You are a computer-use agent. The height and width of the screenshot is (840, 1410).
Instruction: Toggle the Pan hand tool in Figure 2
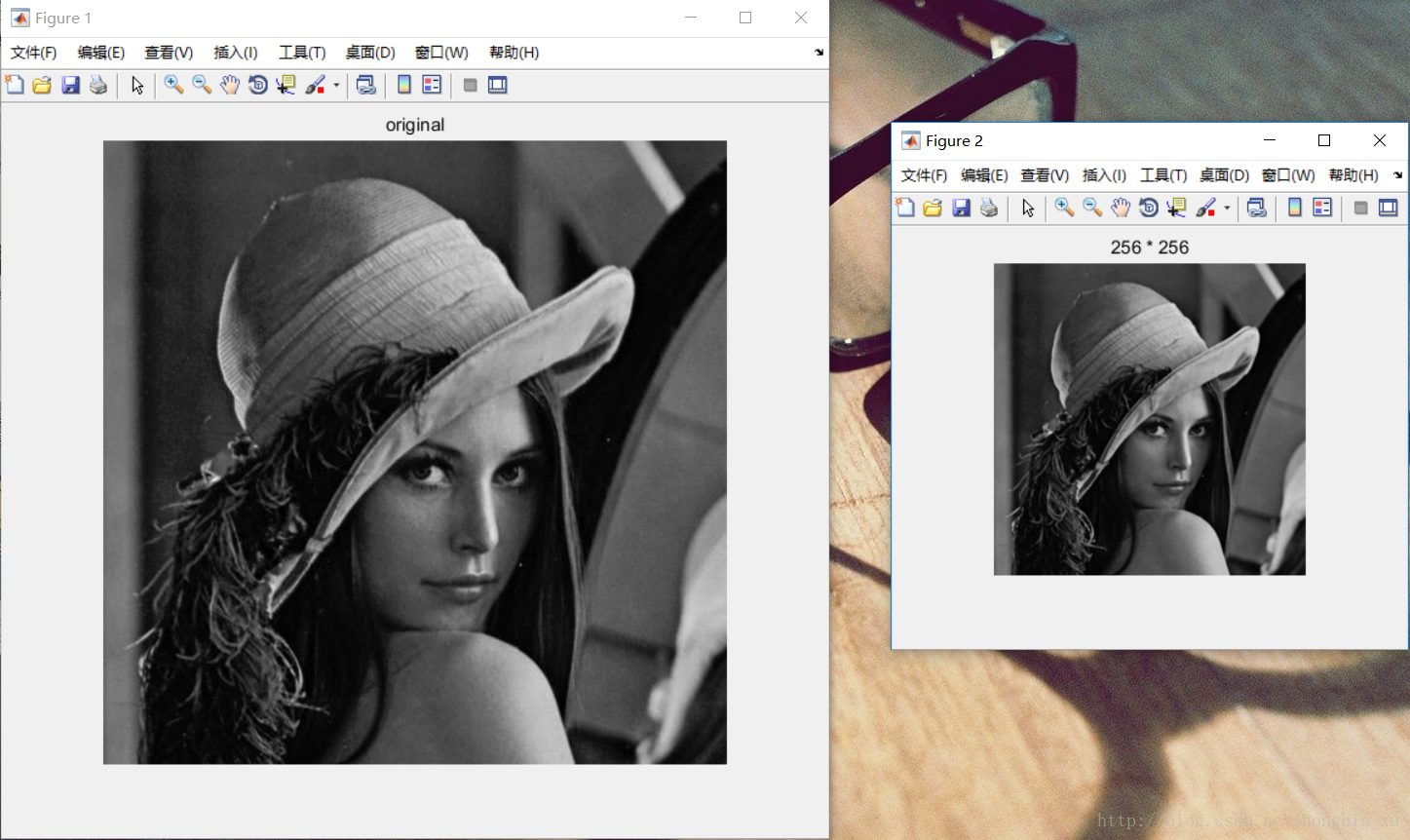pos(1121,208)
